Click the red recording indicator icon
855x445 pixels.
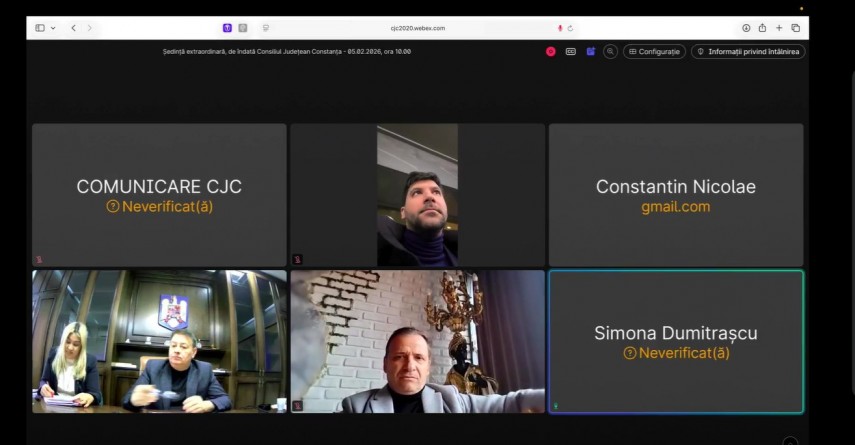point(550,51)
